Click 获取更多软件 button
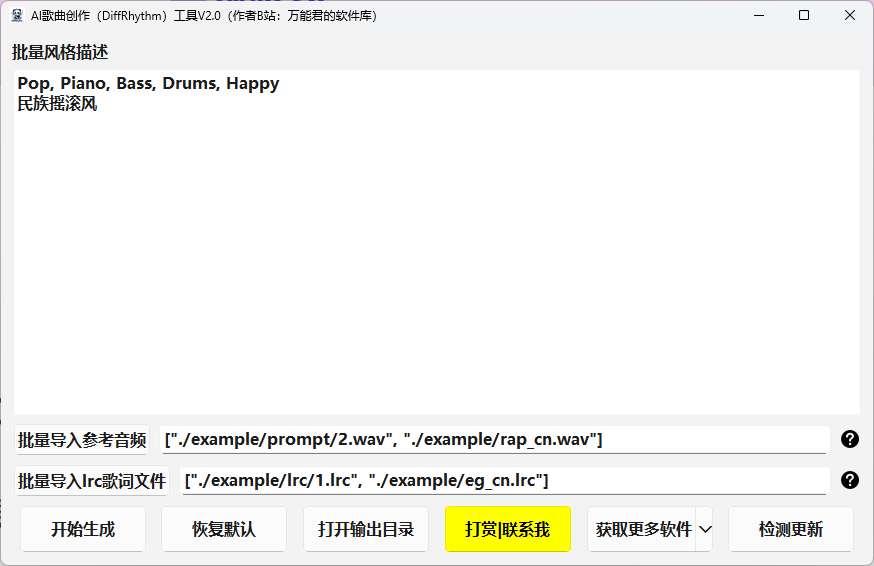The height and width of the screenshot is (566, 874). (x=642, y=529)
